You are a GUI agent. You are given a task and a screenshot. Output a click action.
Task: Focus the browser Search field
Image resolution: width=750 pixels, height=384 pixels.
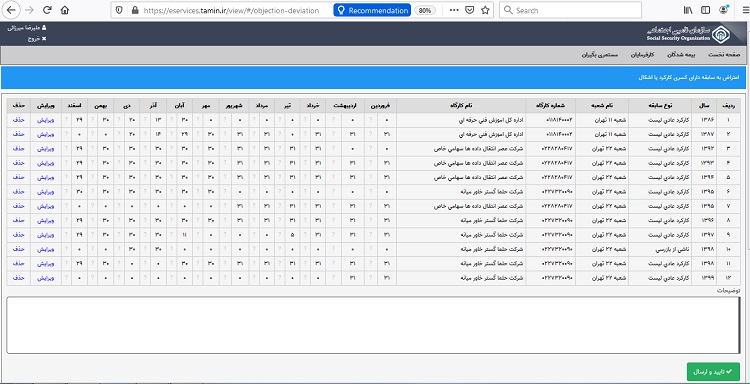(x=570, y=10)
